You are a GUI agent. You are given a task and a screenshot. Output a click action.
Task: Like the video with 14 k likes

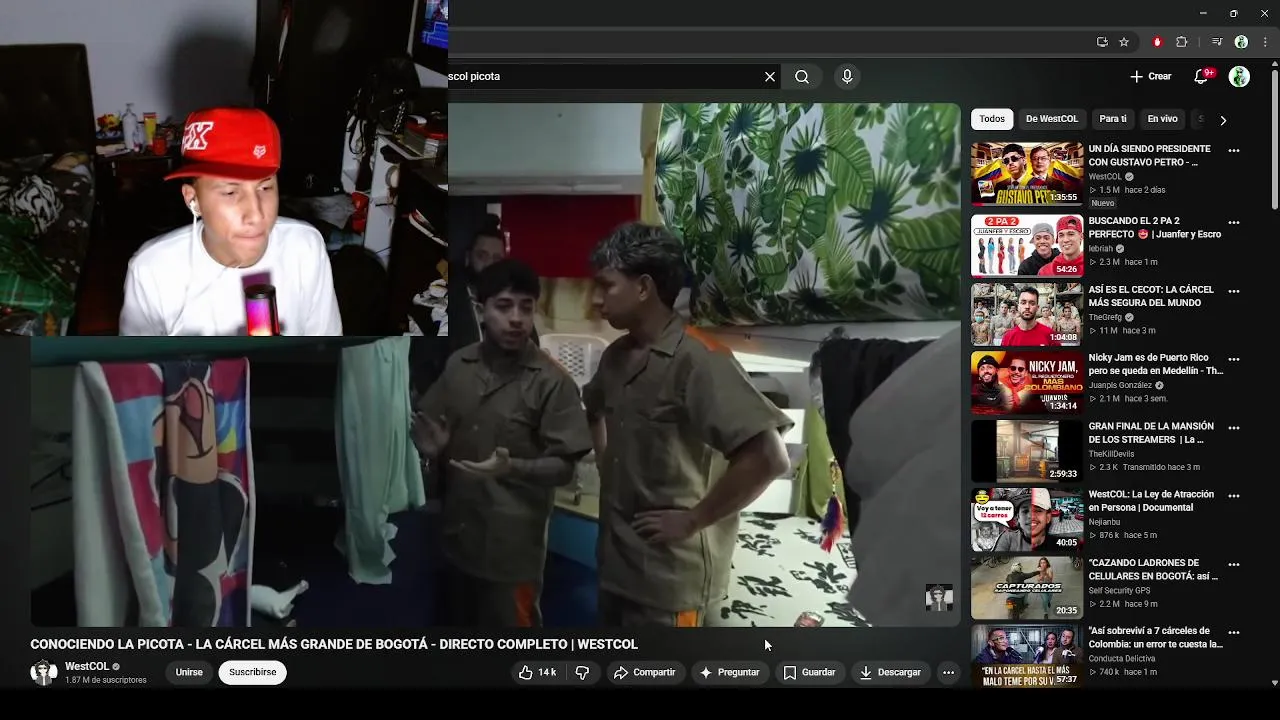(x=537, y=672)
